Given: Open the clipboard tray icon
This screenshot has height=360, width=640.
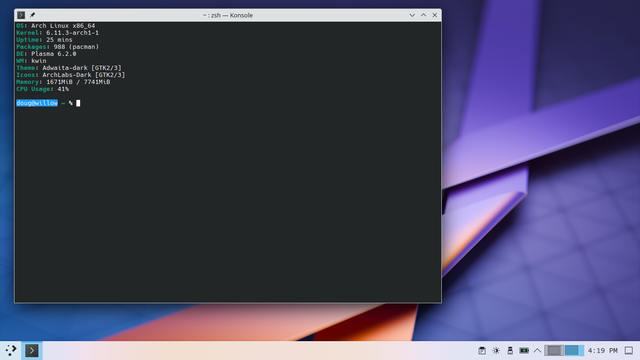Looking at the screenshot, I should [x=482, y=350].
